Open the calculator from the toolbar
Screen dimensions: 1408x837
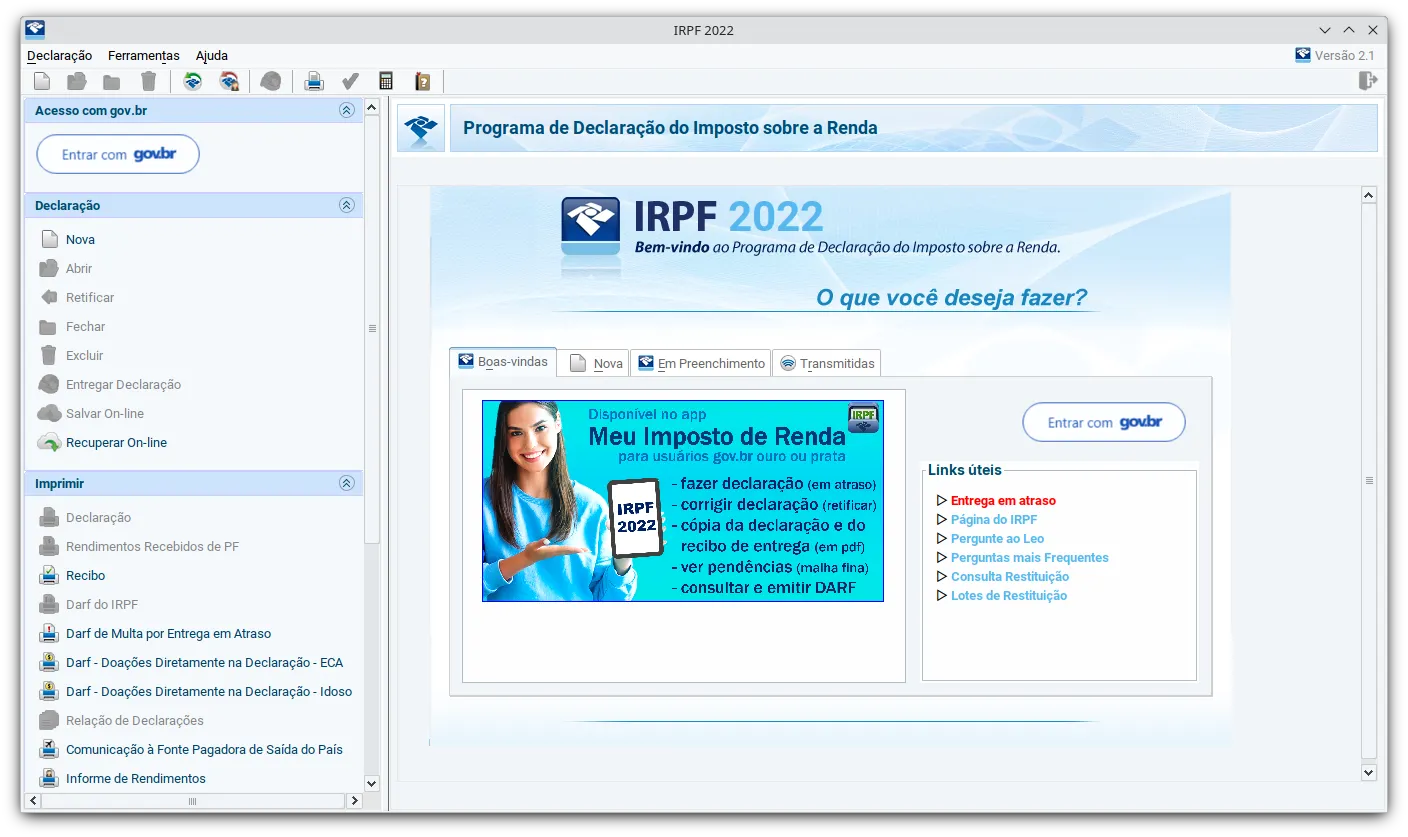[386, 81]
